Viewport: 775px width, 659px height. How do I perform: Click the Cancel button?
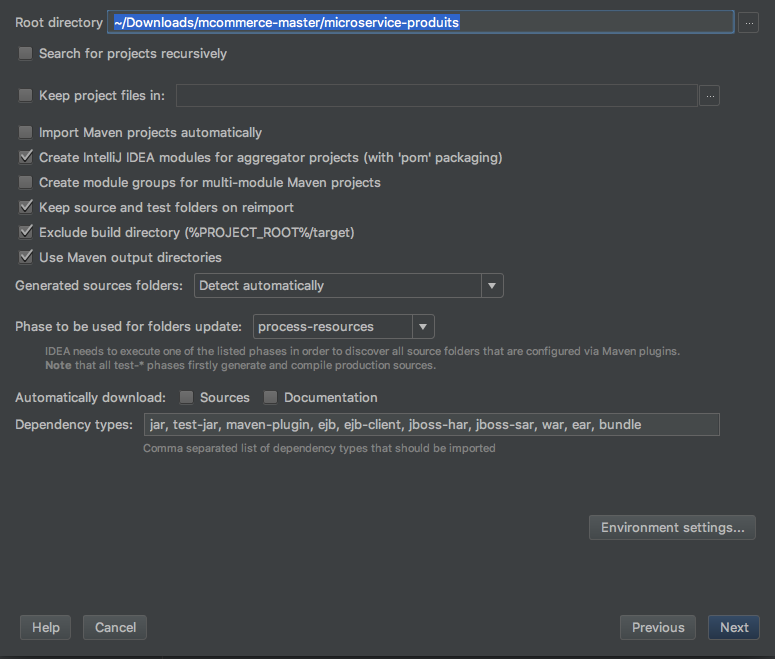point(115,628)
